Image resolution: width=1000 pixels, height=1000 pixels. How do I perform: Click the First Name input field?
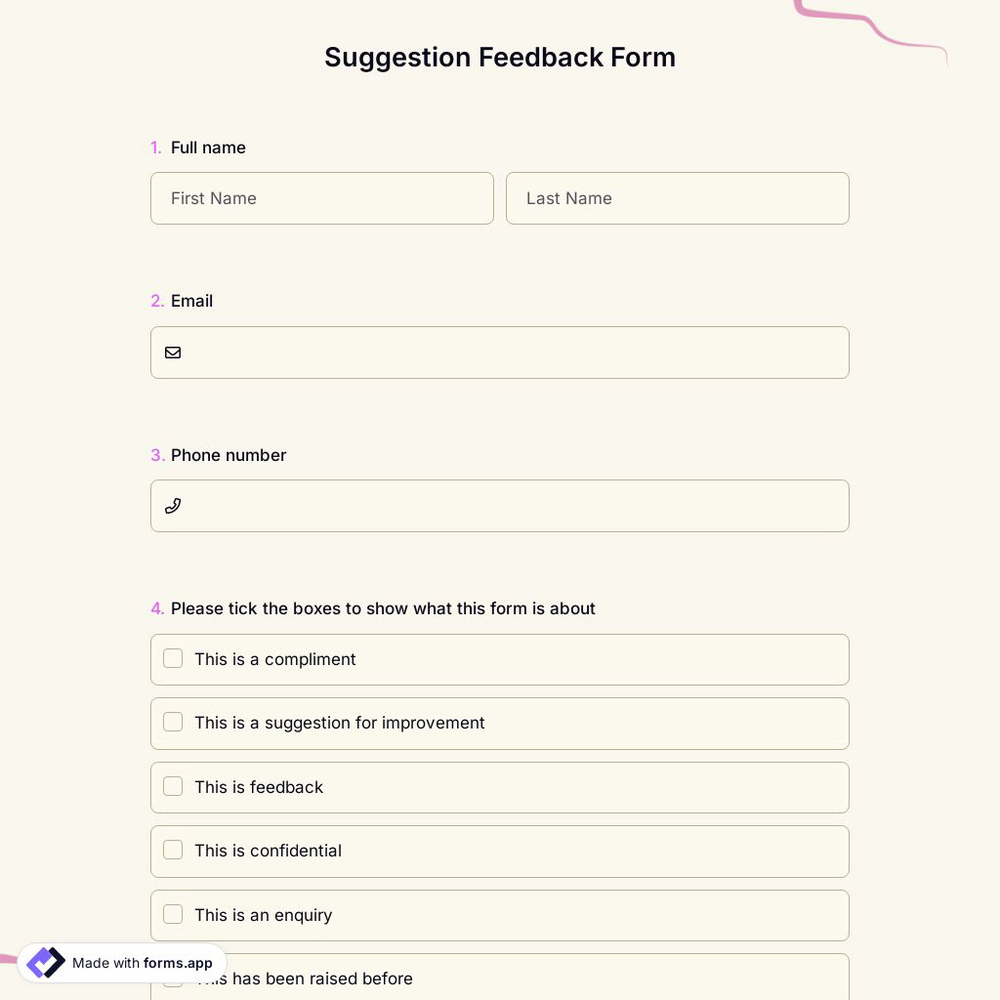pyautogui.click(x=322, y=198)
